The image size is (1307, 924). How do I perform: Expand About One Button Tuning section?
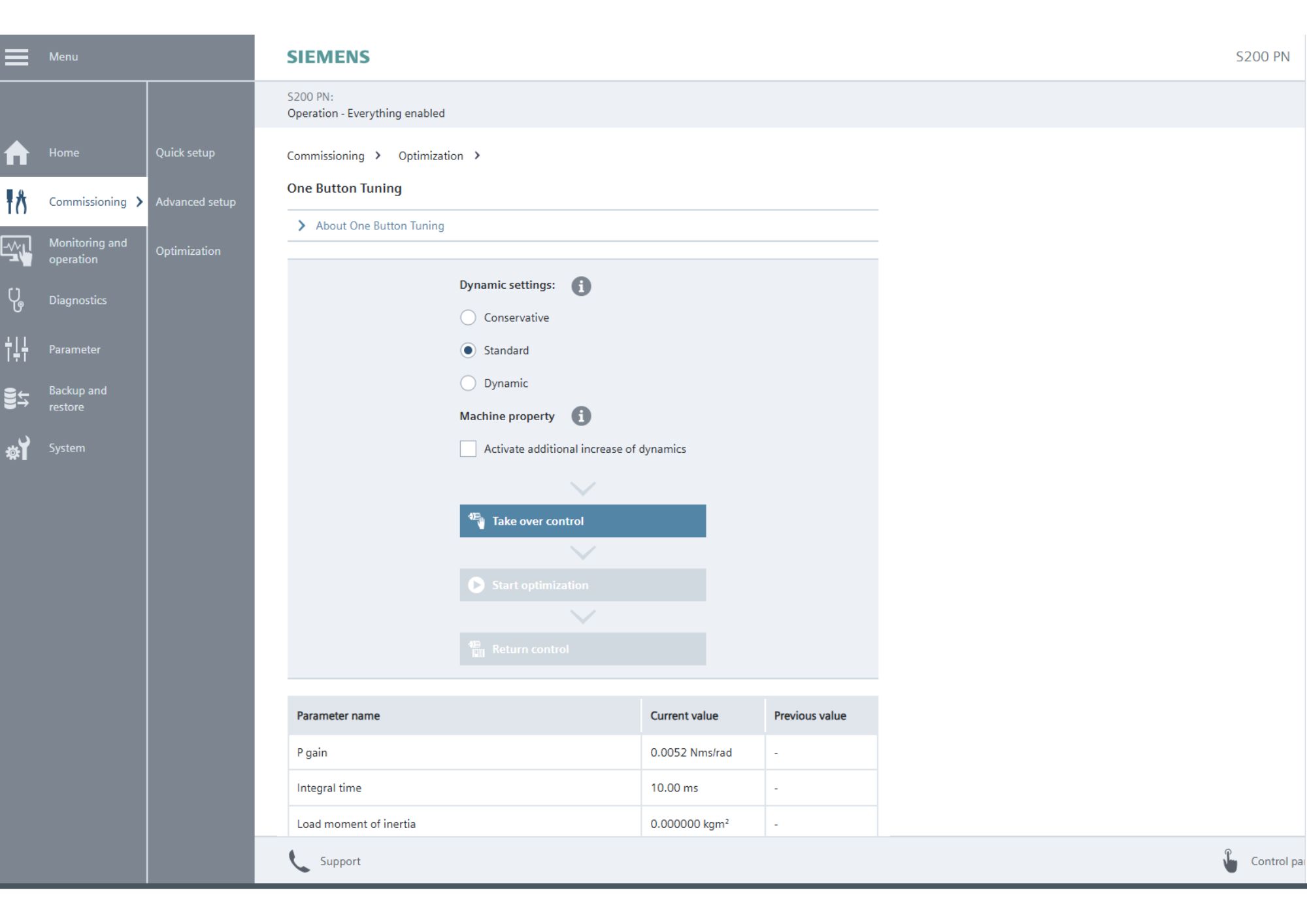[x=582, y=225]
